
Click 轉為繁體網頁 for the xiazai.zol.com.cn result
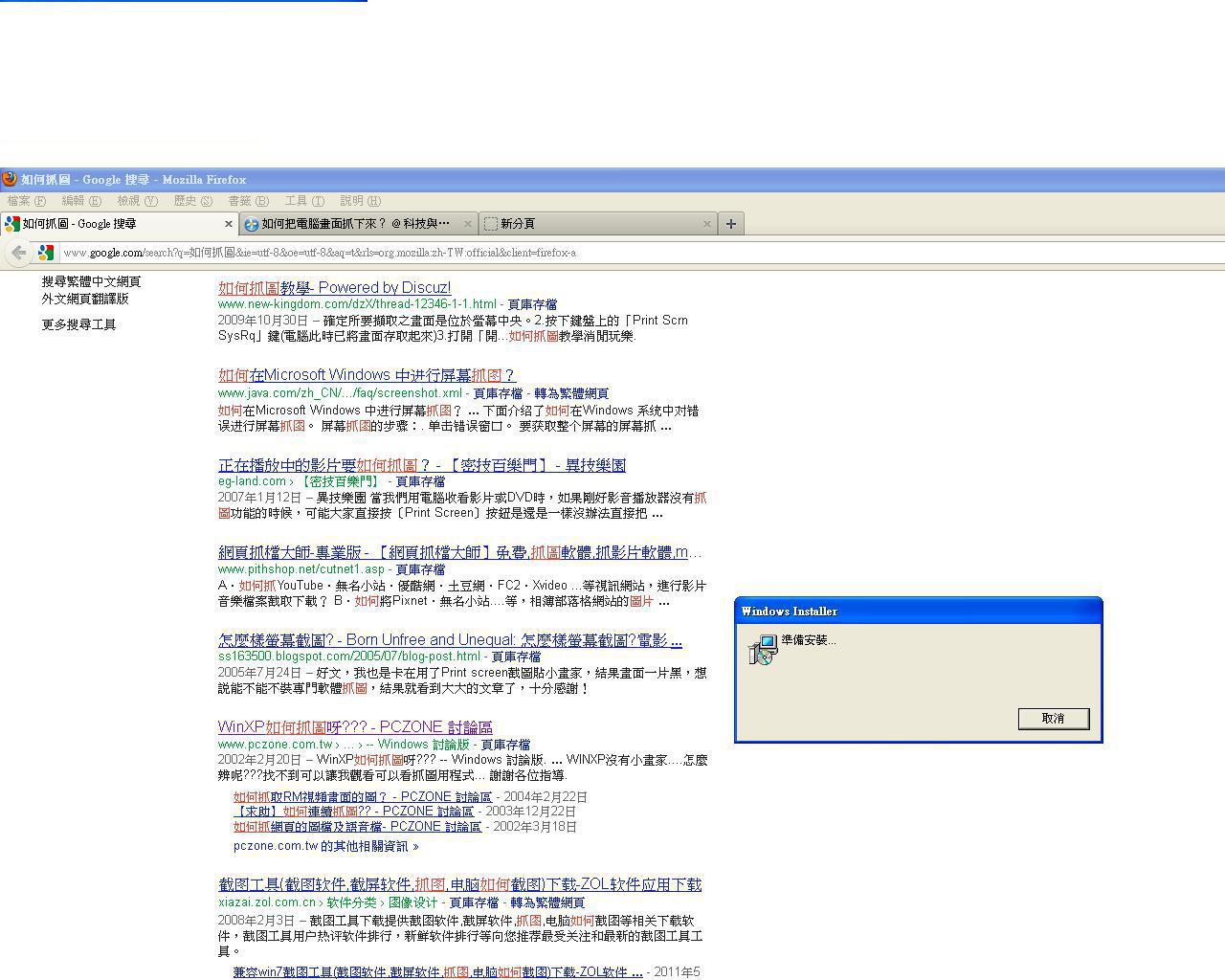(547, 902)
